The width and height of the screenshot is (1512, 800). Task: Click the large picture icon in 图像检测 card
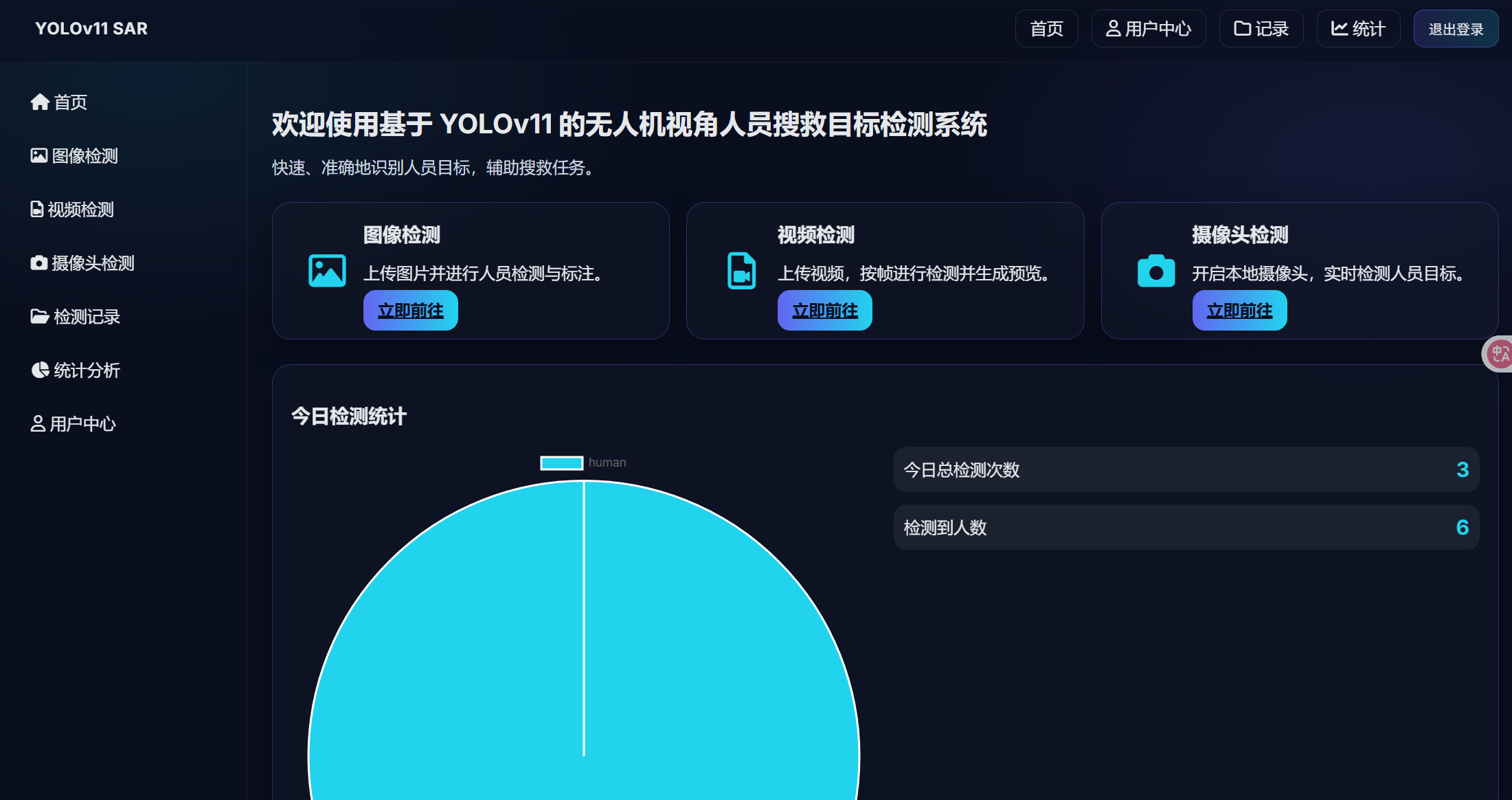point(327,271)
